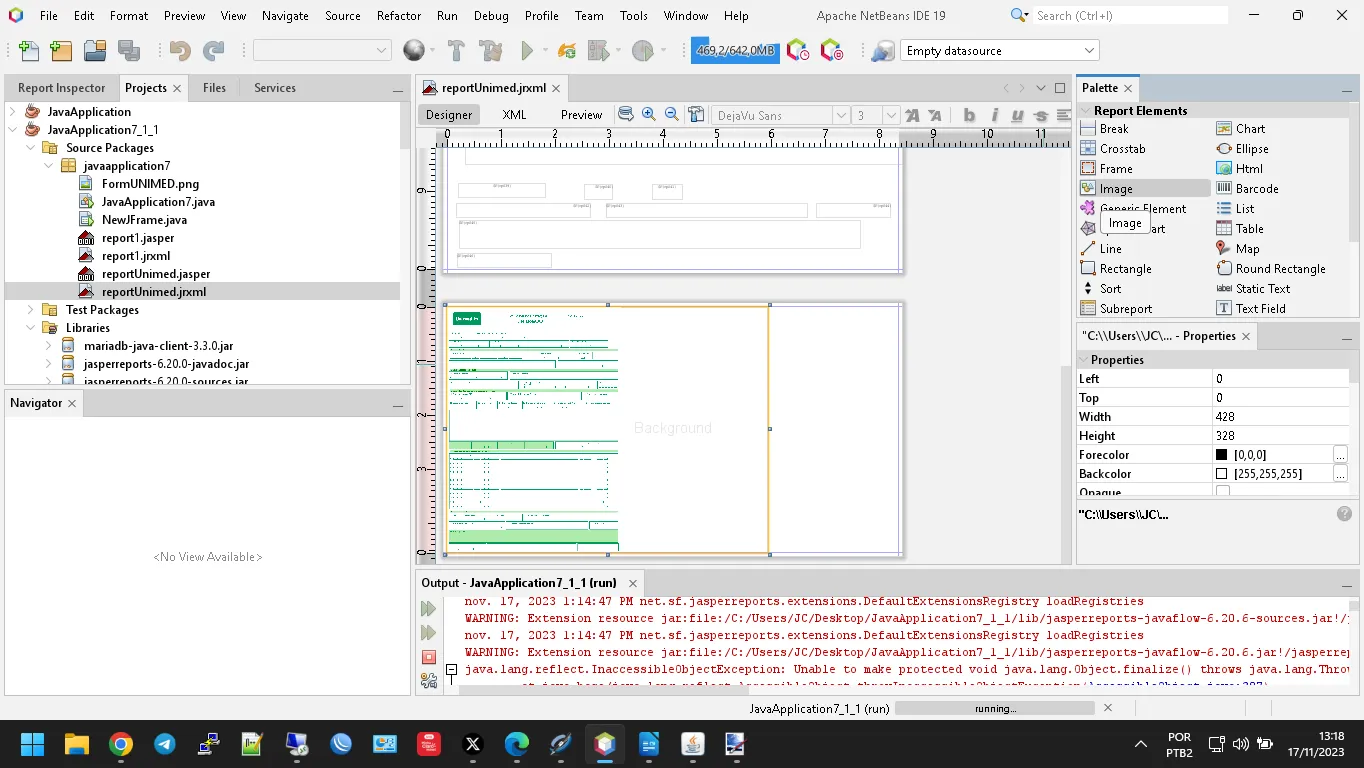Switch to the Report Inspector tab

61,88
